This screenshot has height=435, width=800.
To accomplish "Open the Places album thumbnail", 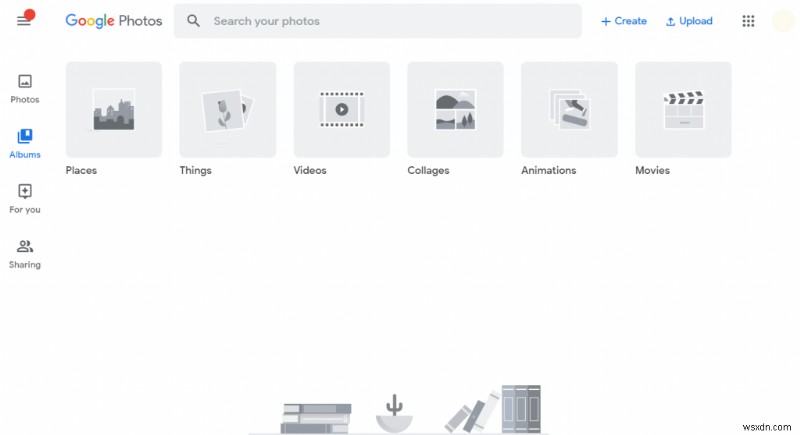I will (x=114, y=109).
